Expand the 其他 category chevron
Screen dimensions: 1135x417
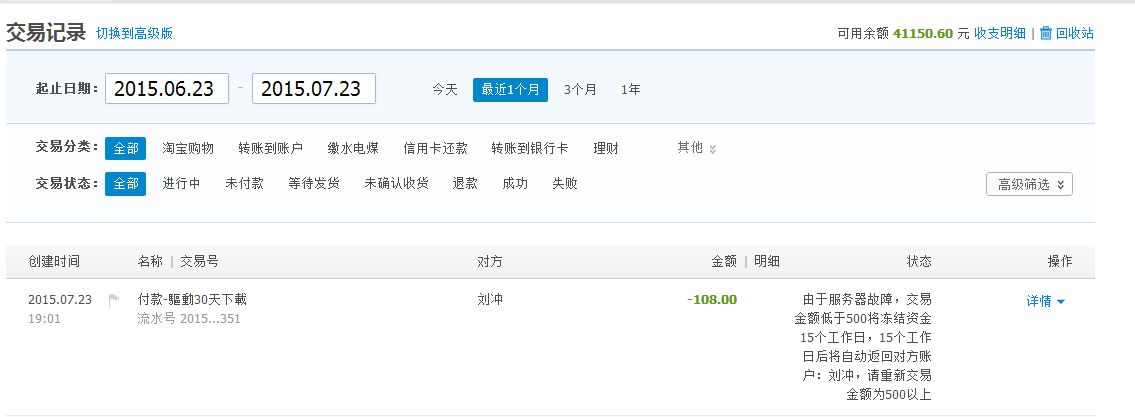pos(712,149)
